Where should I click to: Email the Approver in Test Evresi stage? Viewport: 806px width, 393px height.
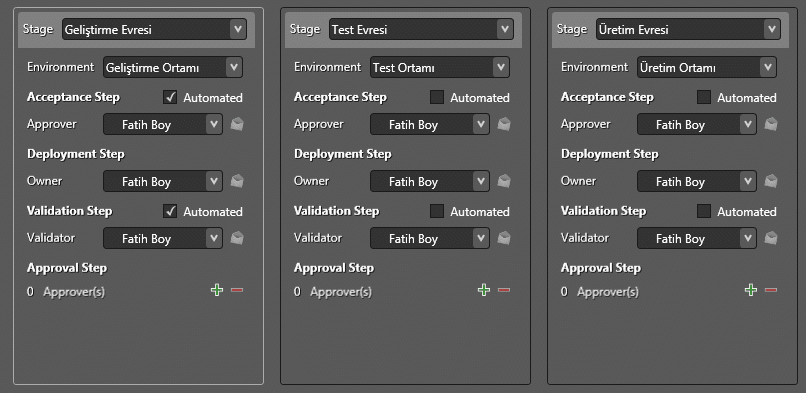[x=504, y=124]
